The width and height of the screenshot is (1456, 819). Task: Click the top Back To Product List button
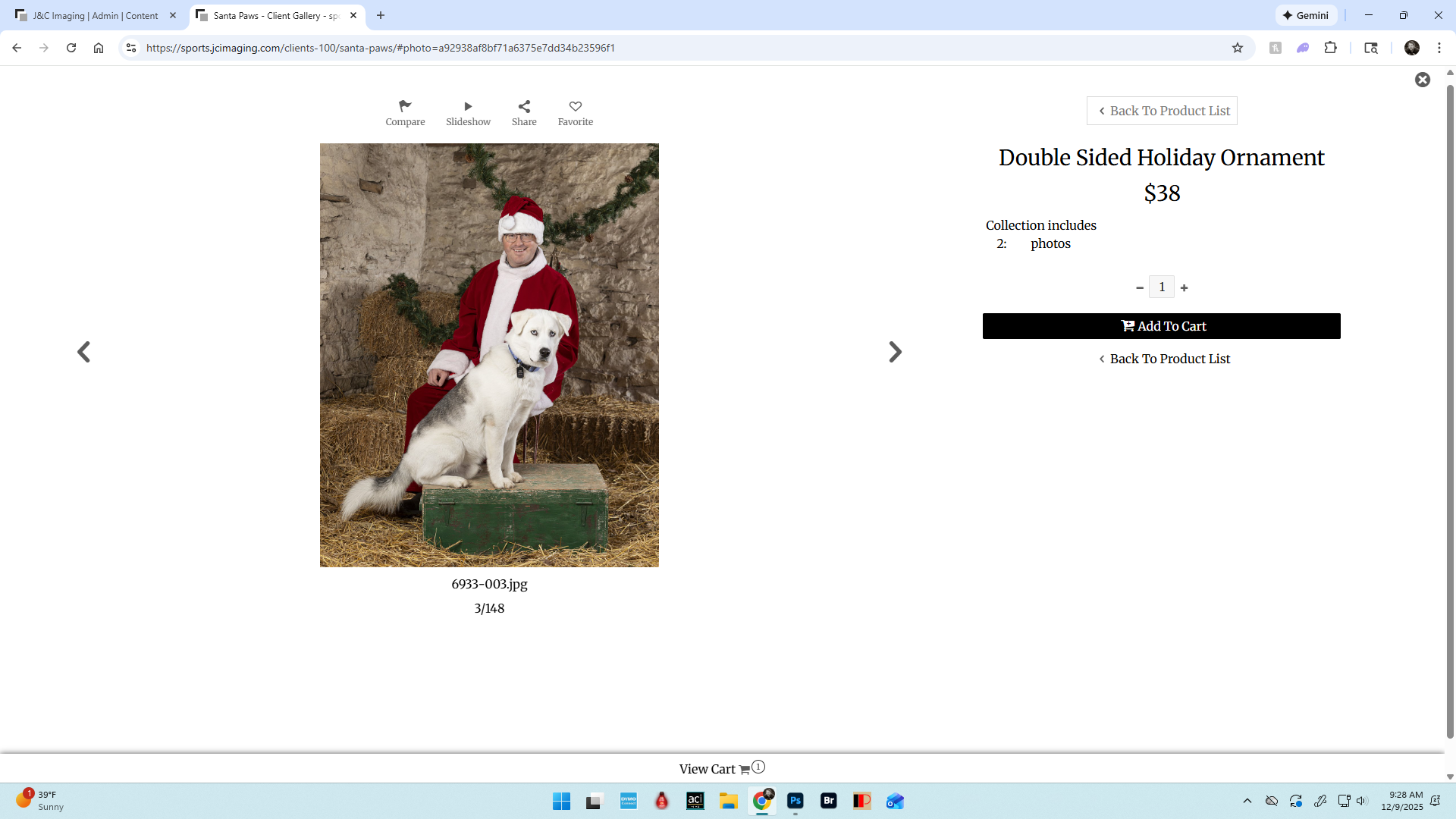point(1162,111)
